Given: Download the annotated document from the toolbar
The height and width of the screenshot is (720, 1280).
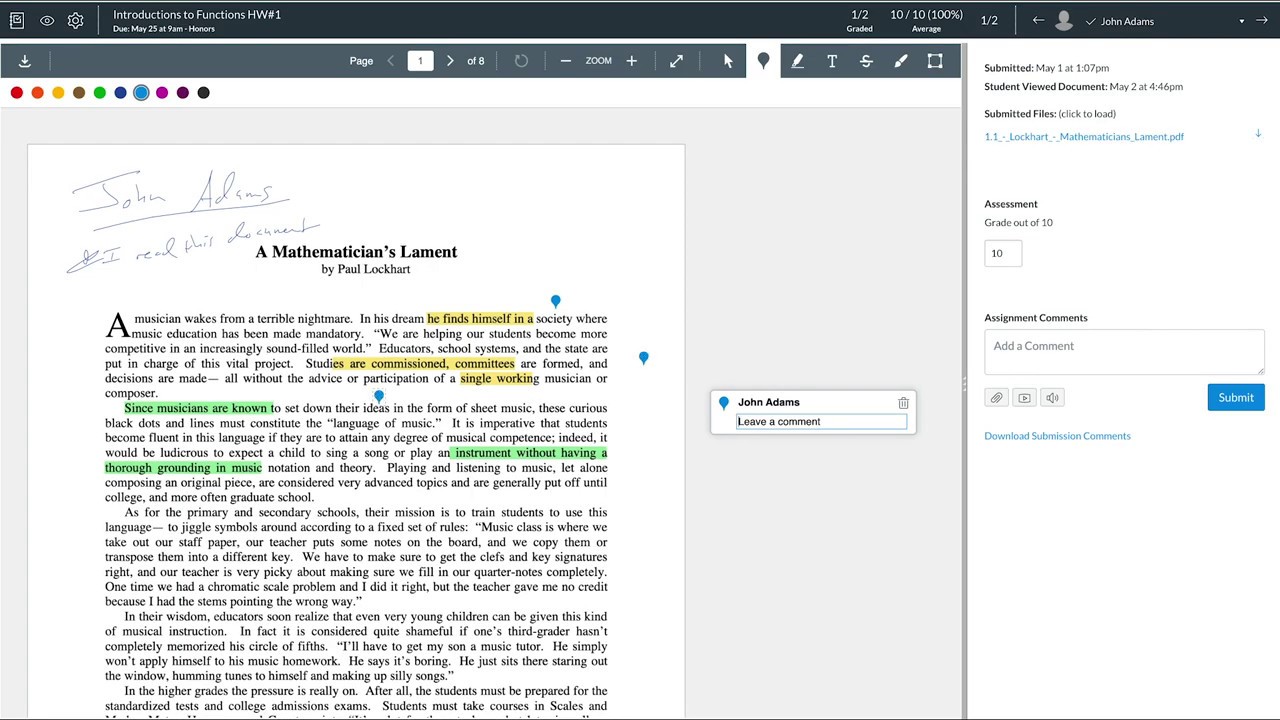Looking at the screenshot, I should click(25, 61).
